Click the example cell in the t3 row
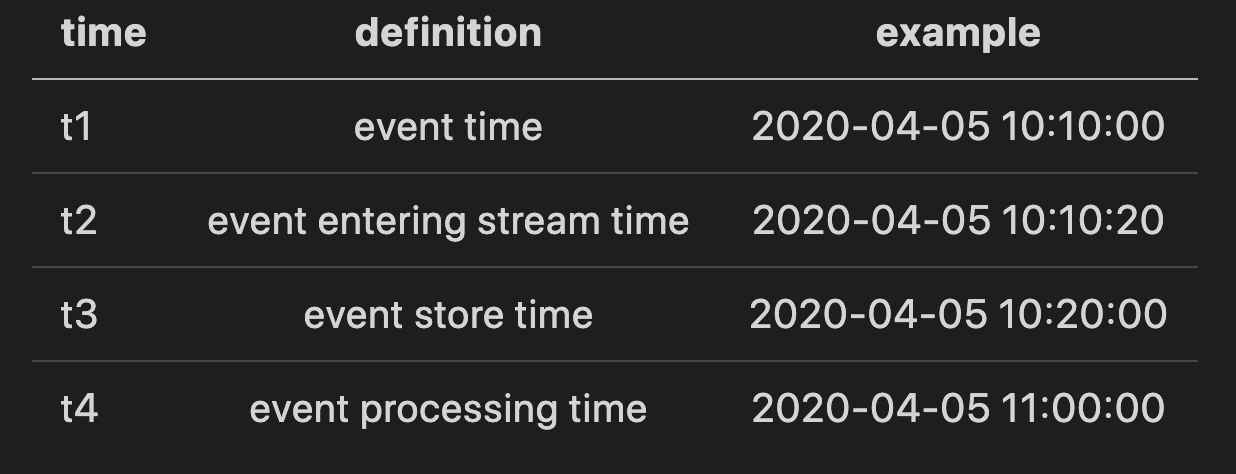1236x474 pixels. pyautogui.click(x=958, y=315)
